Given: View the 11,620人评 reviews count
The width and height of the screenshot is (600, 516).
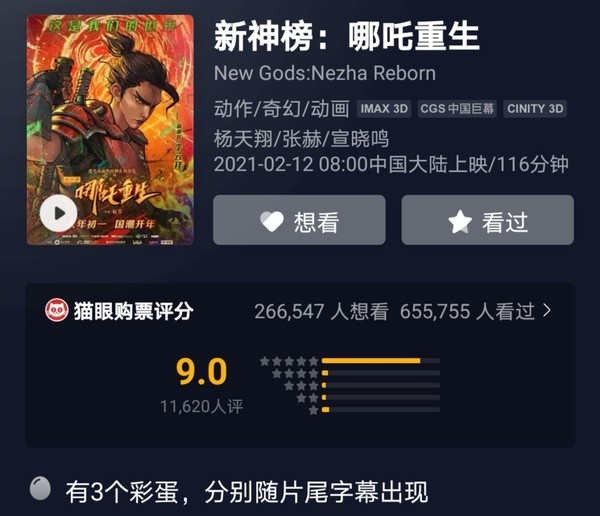Looking at the screenshot, I should coord(202,407).
